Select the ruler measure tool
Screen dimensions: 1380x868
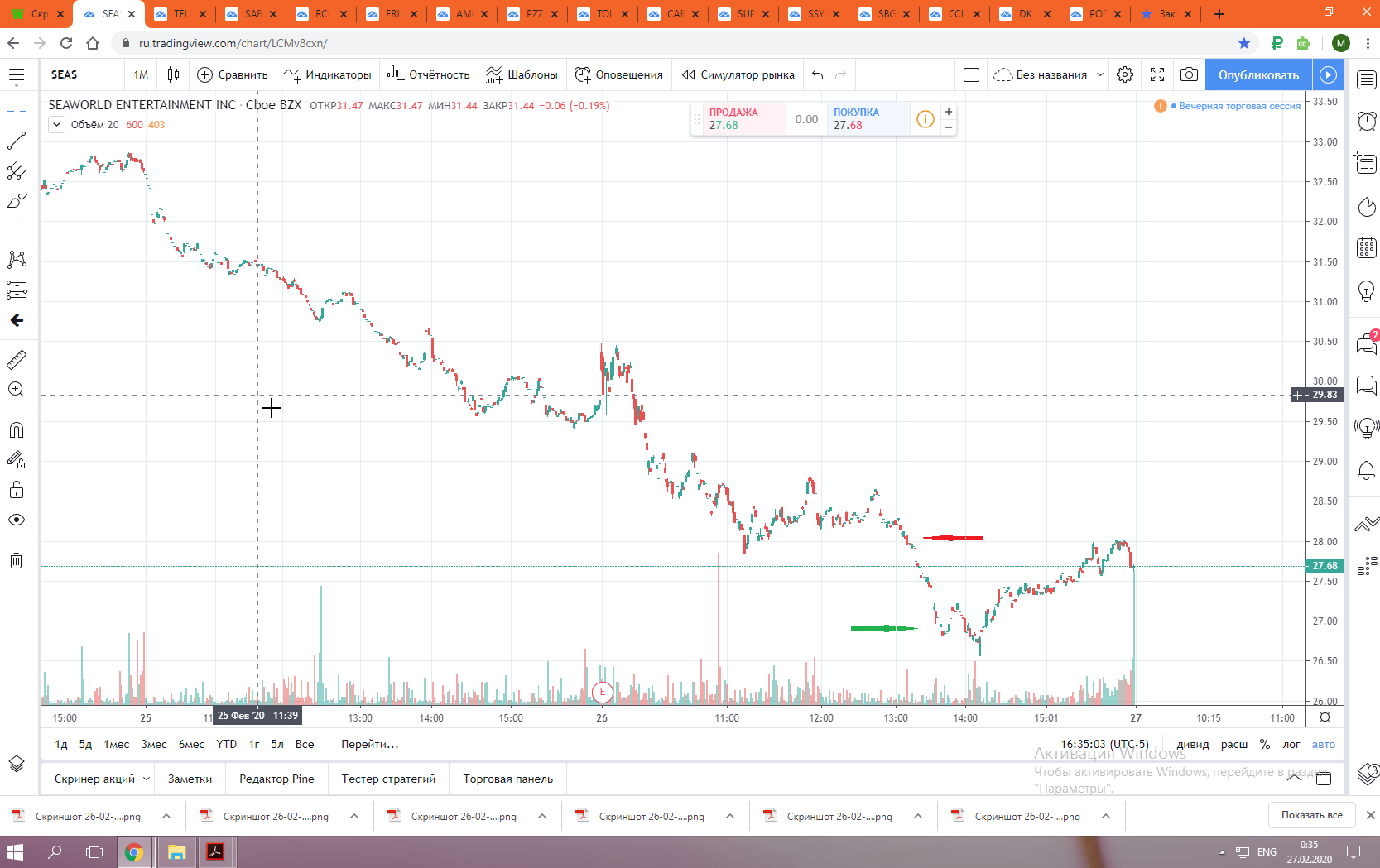tap(17, 360)
